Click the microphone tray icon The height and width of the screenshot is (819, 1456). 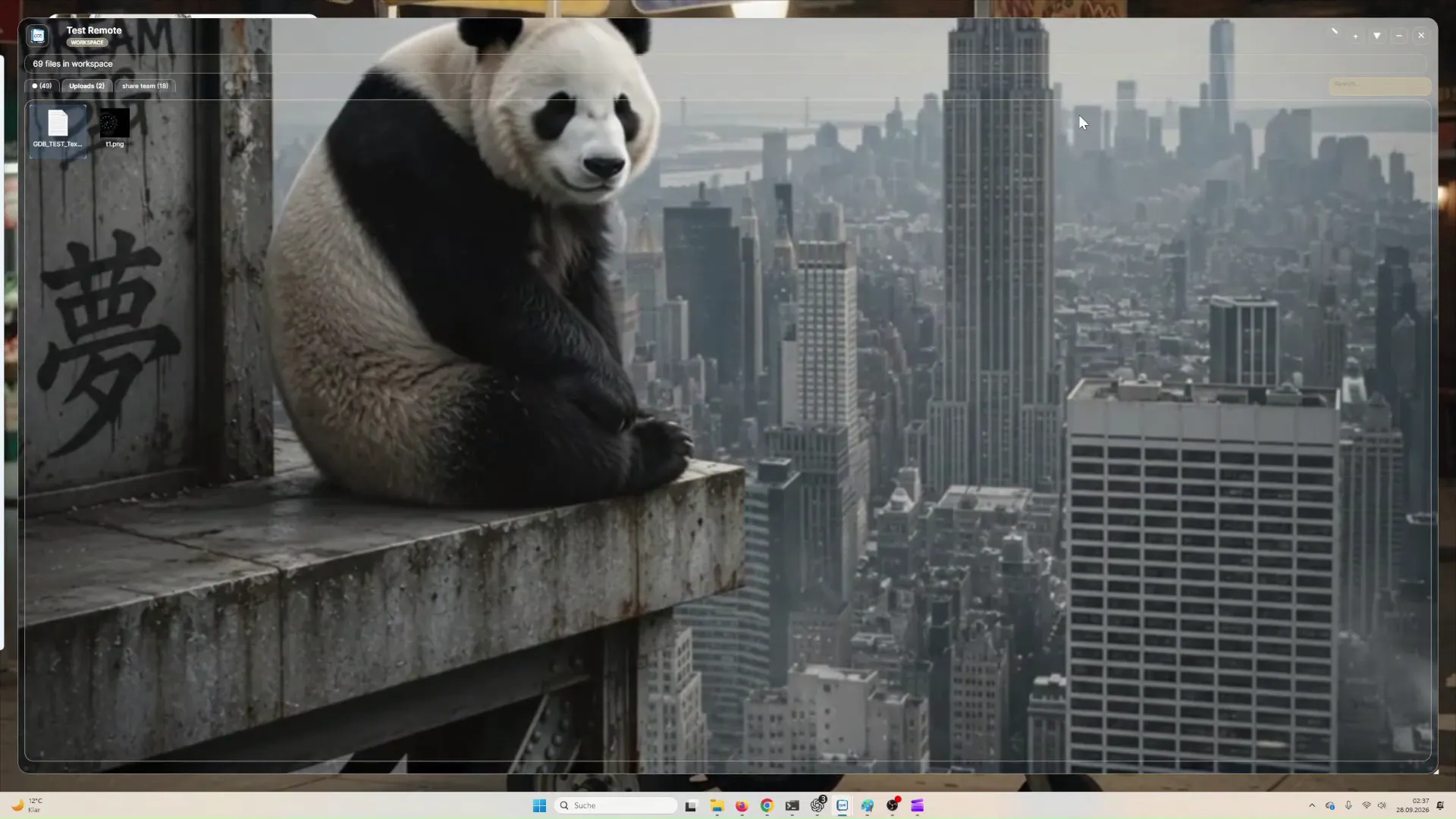click(1348, 805)
